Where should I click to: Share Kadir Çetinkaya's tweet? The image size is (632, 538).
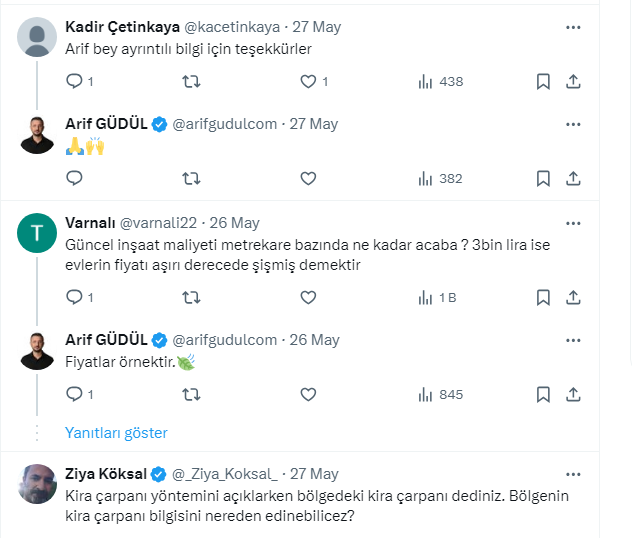tap(573, 81)
